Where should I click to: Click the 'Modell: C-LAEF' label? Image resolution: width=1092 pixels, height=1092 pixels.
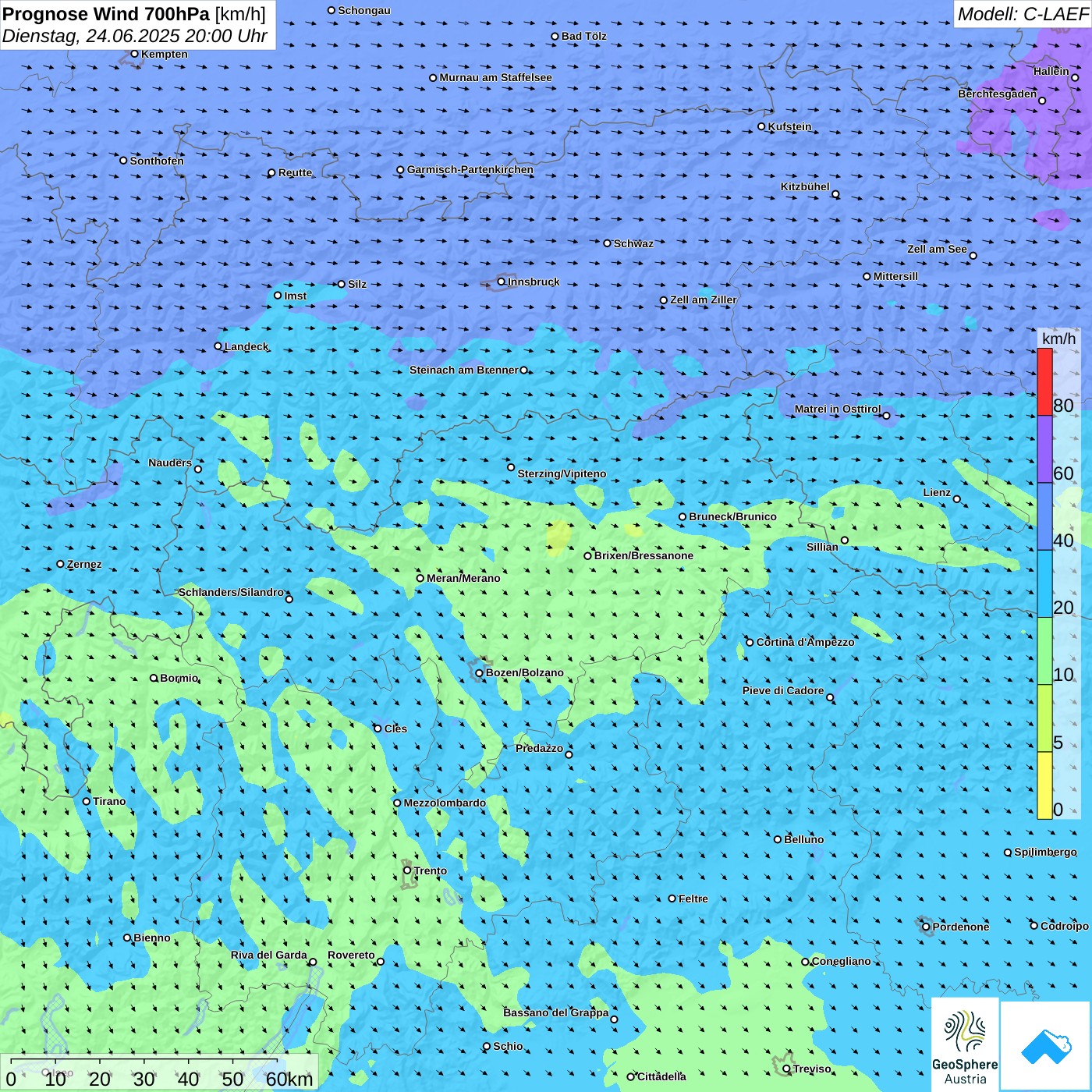pyautogui.click(x=1023, y=14)
